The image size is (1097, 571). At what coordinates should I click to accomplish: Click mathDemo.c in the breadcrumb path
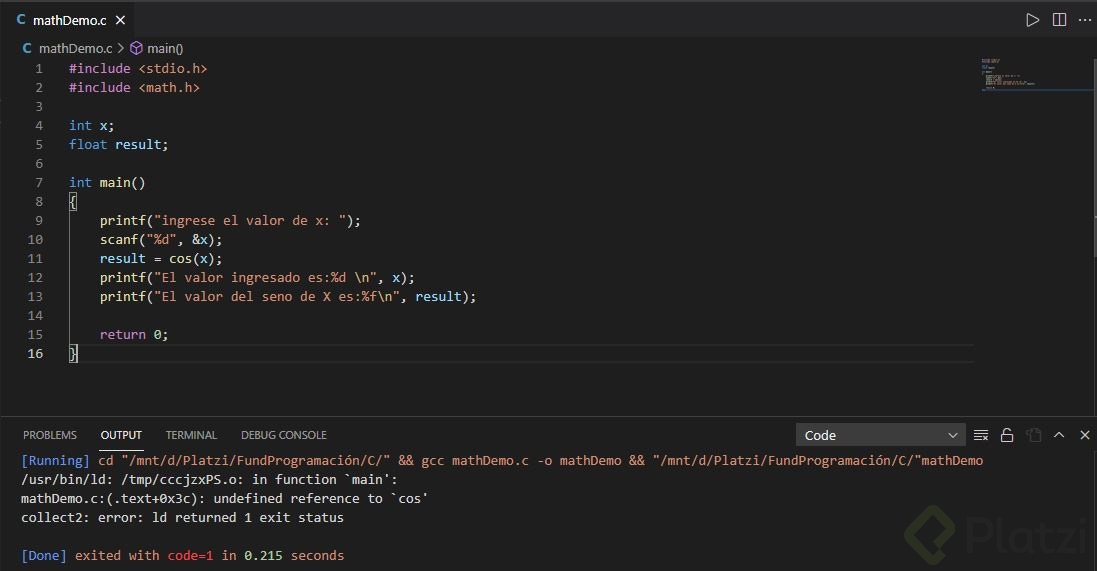[x=75, y=48]
